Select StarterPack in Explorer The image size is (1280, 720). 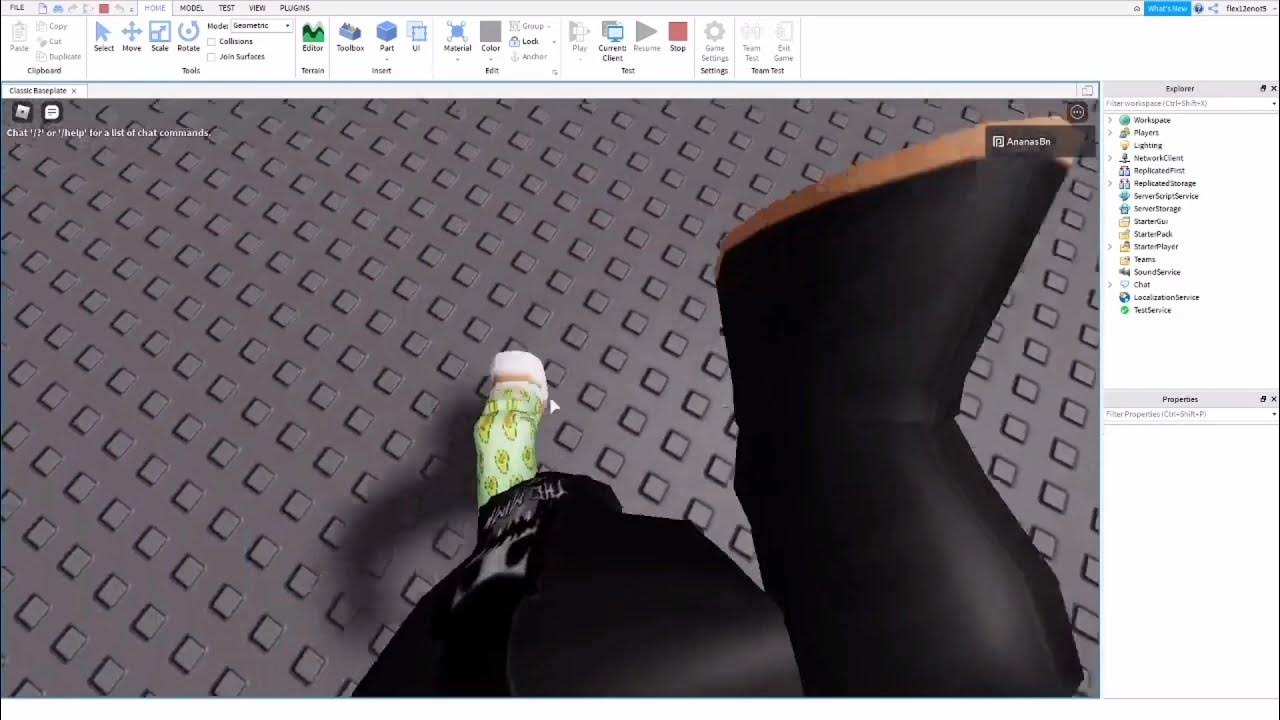tap(1152, 234)
